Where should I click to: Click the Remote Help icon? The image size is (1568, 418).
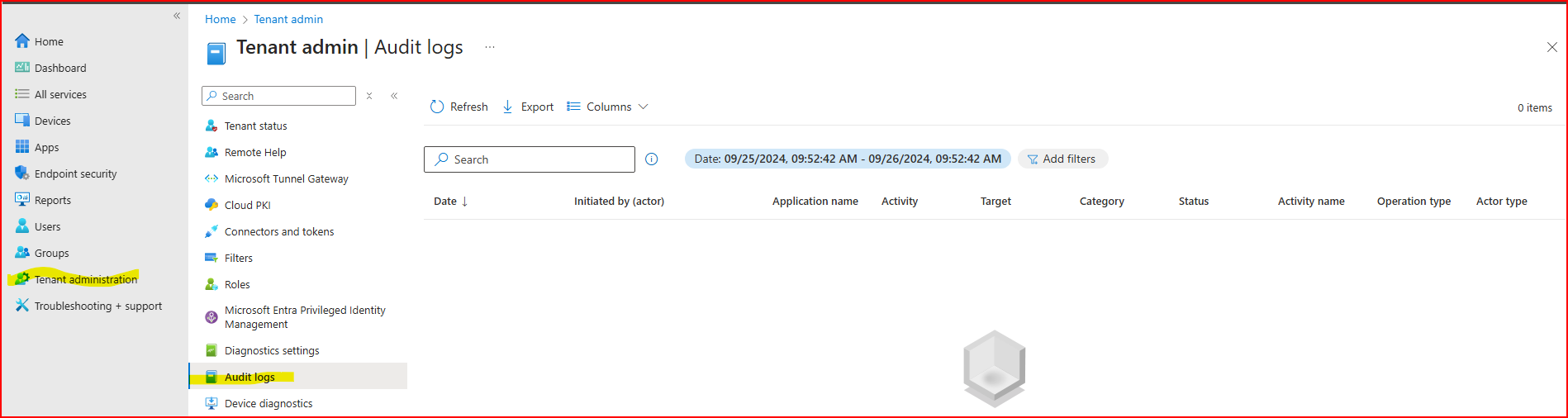pos(211,152)
